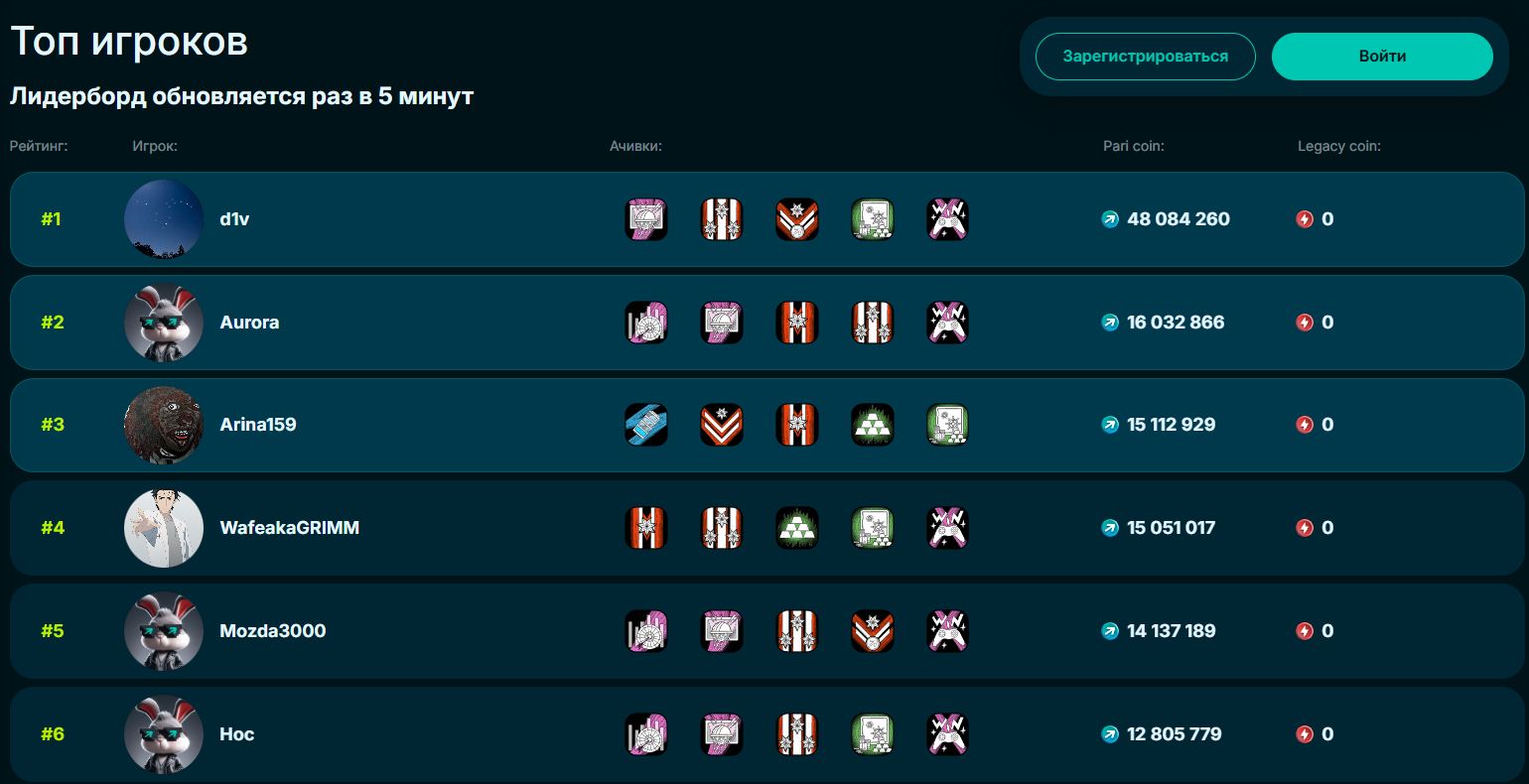The width and height of the screenshot is (1529, 784).
Task: Open d1v's starry night avatar
Action: click(x=164, y=219)
